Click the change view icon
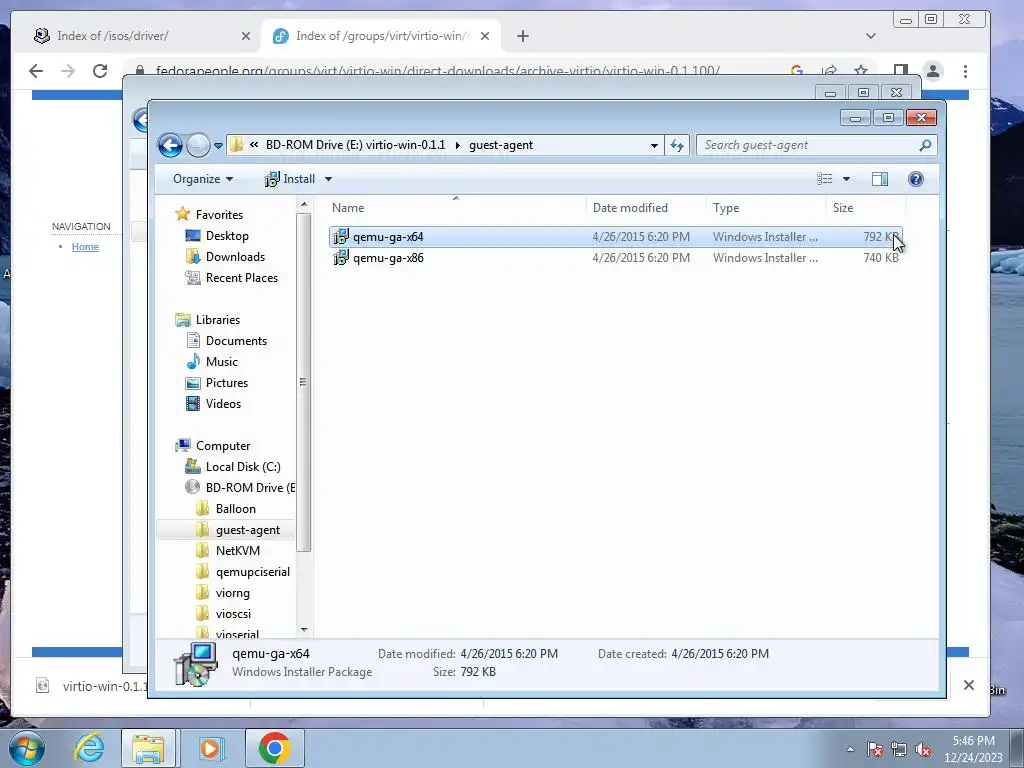Viewport: 1024px width, 768px height. pos(824,179)
